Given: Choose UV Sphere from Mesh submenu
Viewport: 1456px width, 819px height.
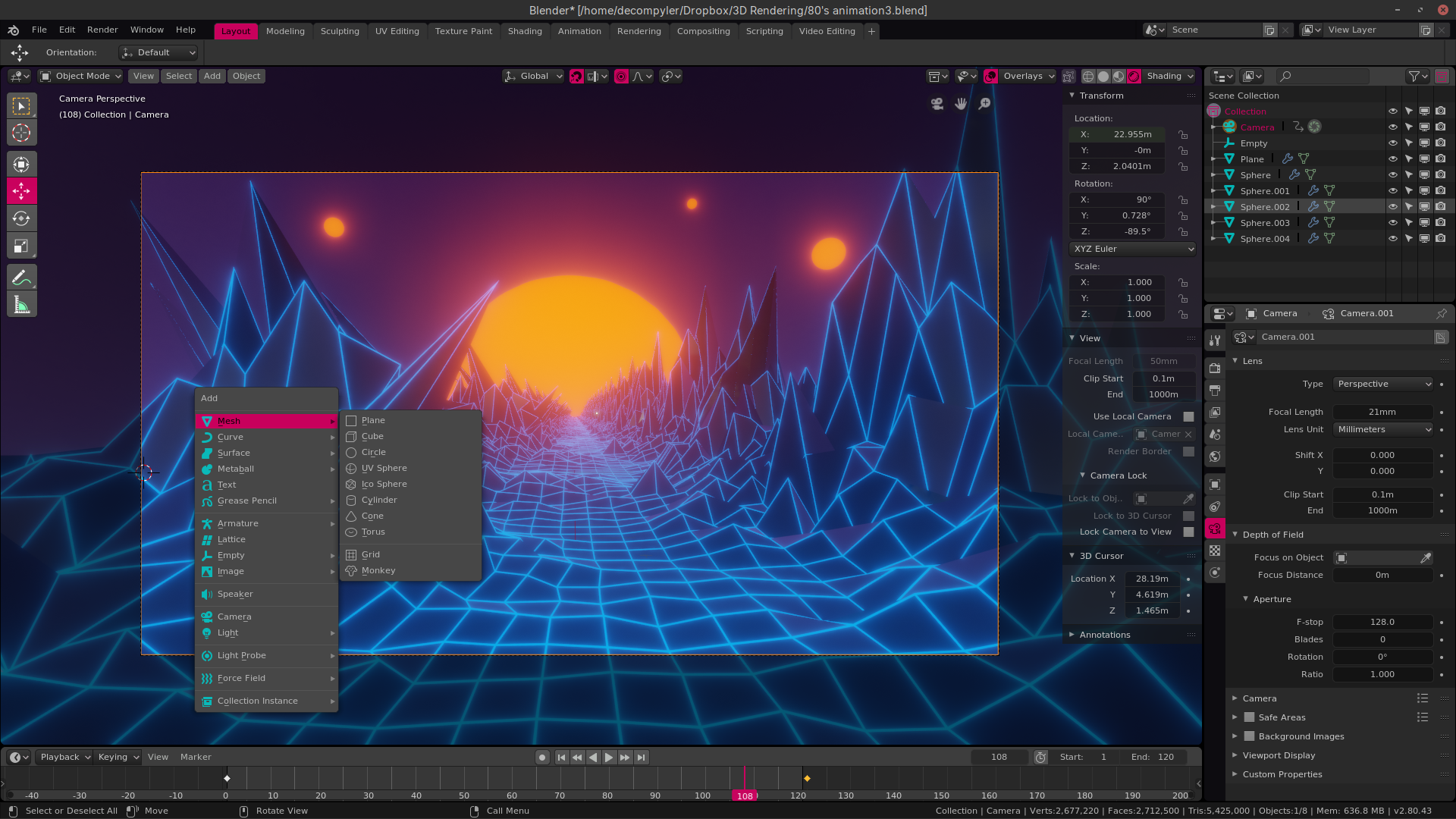Looking at the screenshot, I should pos(409,468).
